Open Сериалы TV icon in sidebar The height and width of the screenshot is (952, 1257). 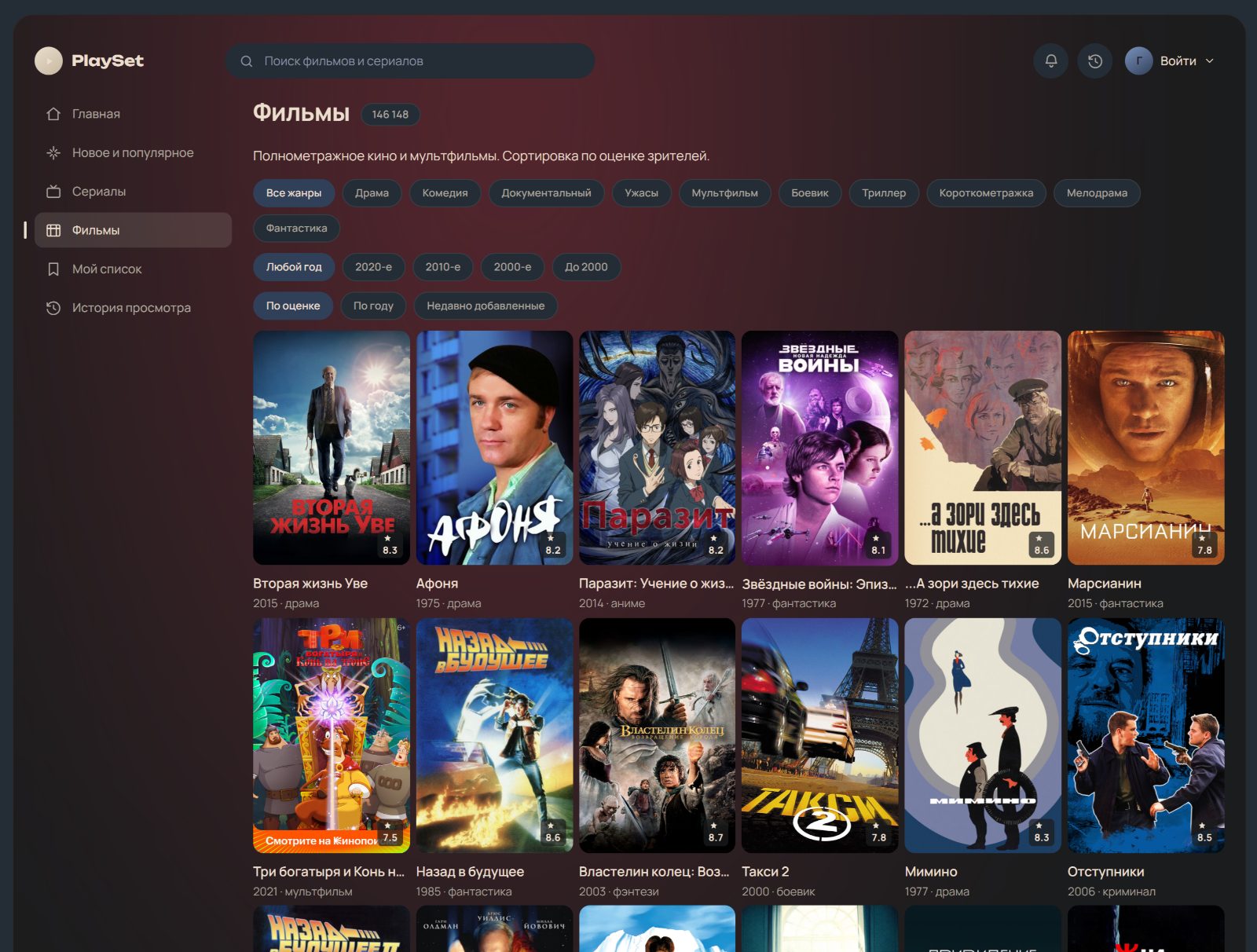[x=53, y=192]
